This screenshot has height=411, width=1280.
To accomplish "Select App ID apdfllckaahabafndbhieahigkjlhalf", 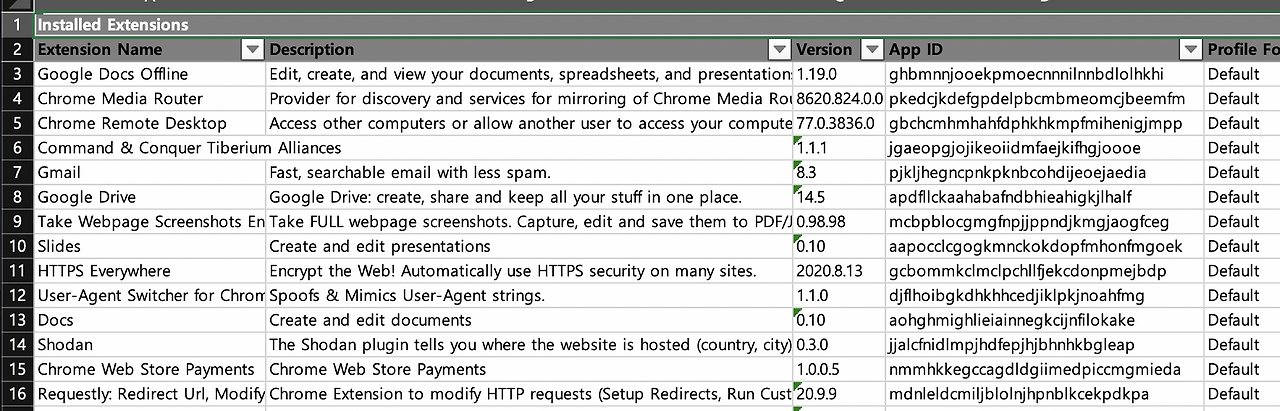I will pyautogui.click(x=1045, y=197).
